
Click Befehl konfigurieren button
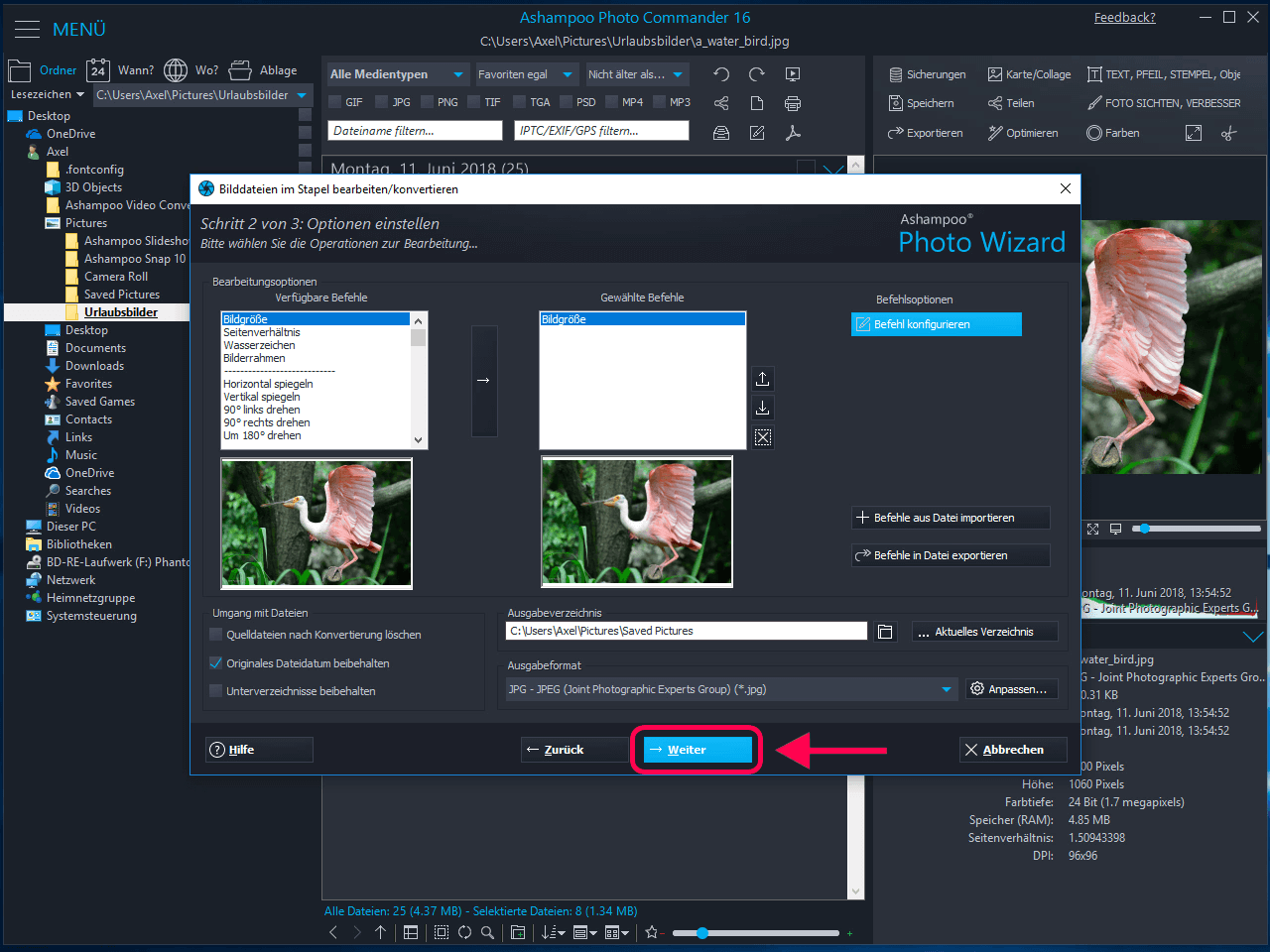pyautogui.click(x=936, y=324)
